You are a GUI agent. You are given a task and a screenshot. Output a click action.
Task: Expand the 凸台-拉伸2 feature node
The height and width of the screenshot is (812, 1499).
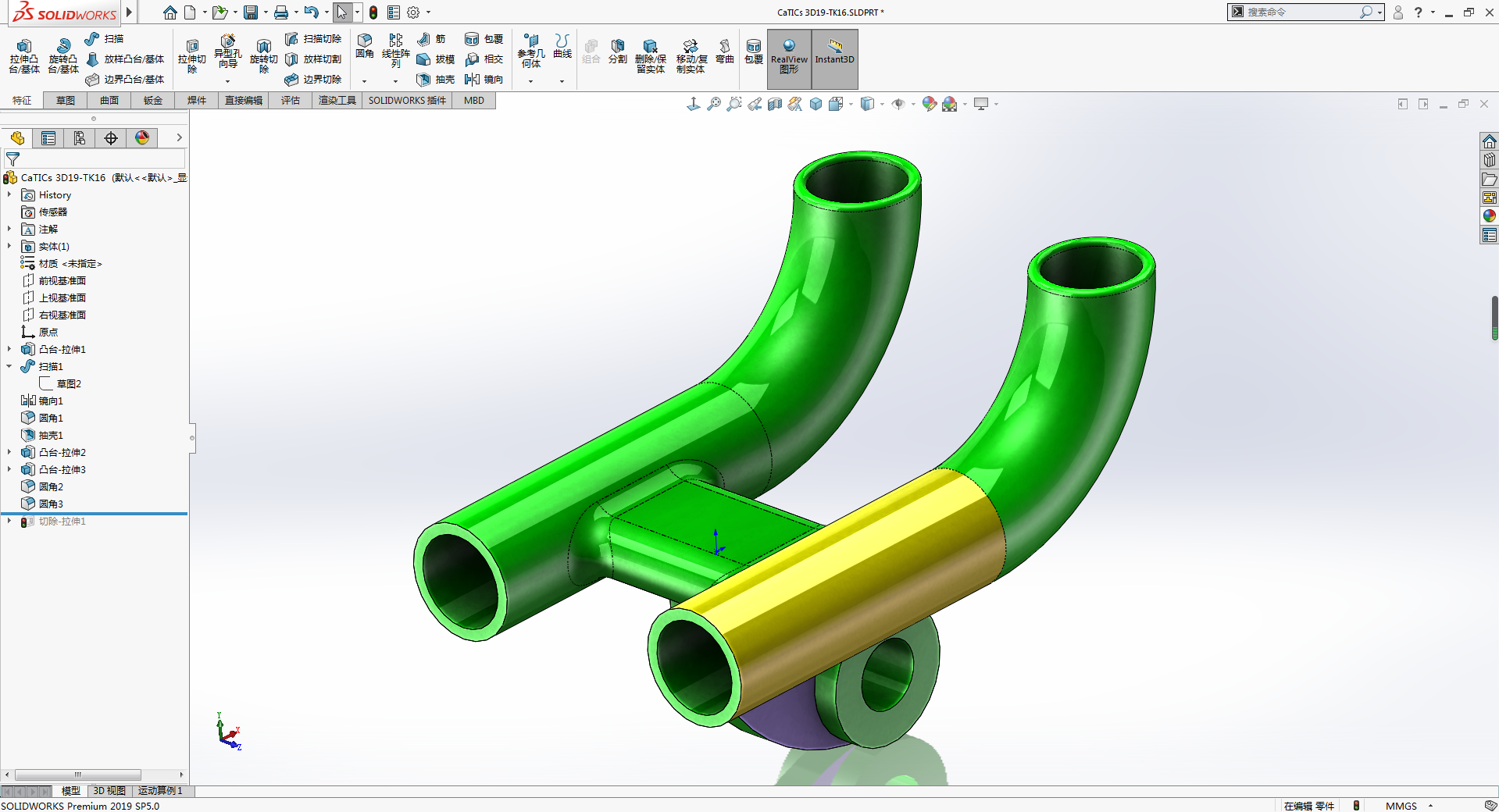click(x=9, y=453)
